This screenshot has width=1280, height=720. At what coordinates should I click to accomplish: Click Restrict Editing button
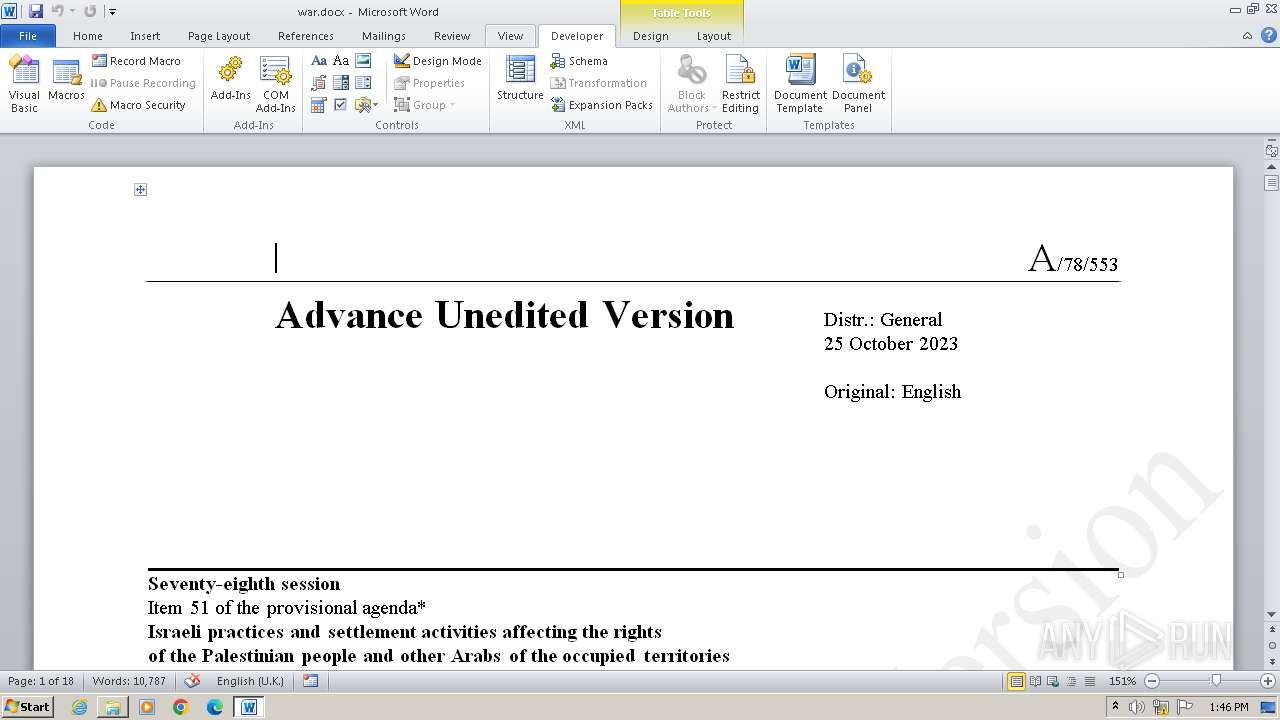pos(741,85)
